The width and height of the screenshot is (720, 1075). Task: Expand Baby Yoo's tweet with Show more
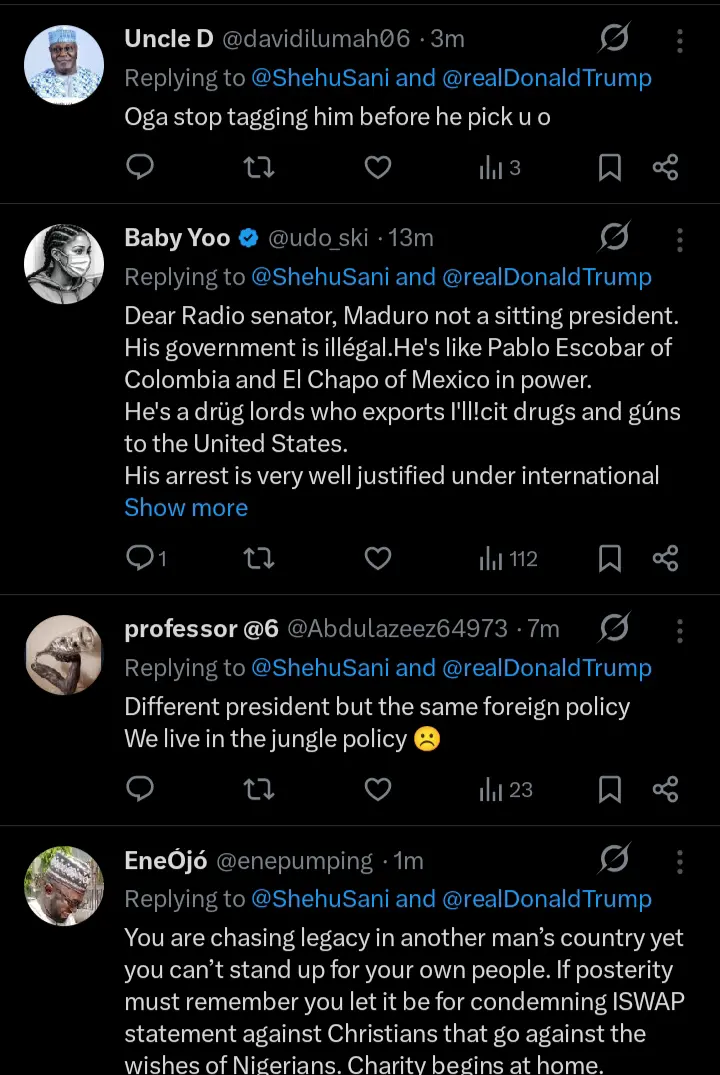pos(186,508)
